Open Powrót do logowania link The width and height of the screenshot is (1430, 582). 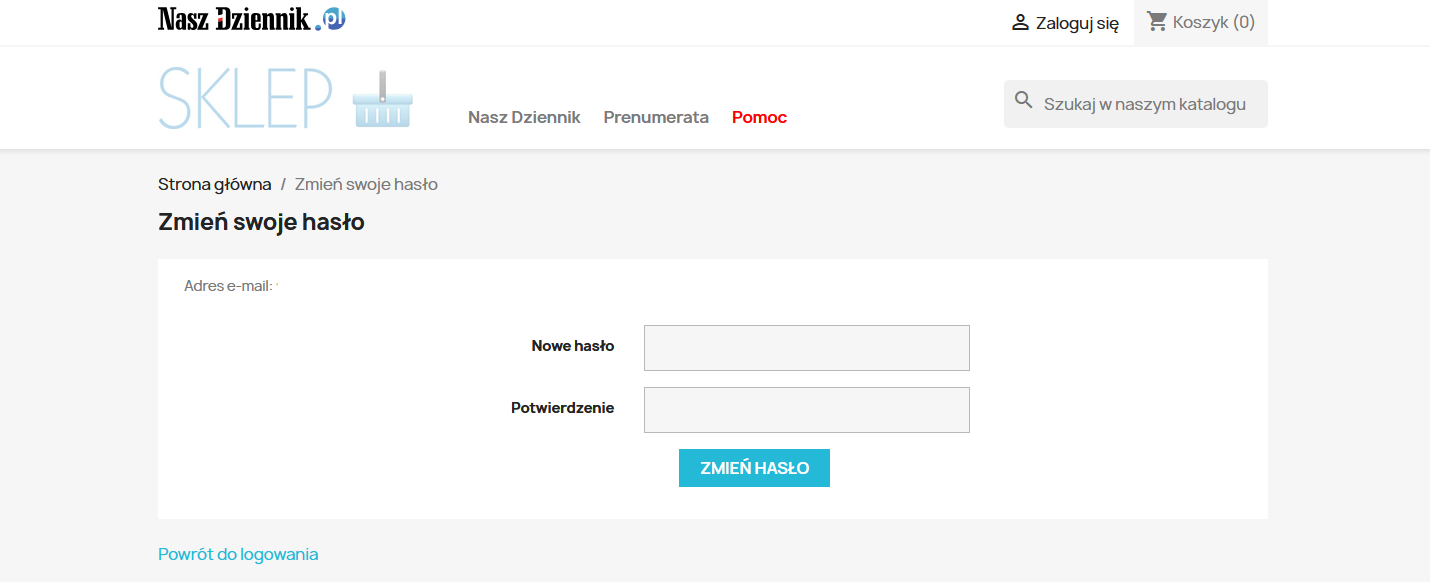pos(237,553)
